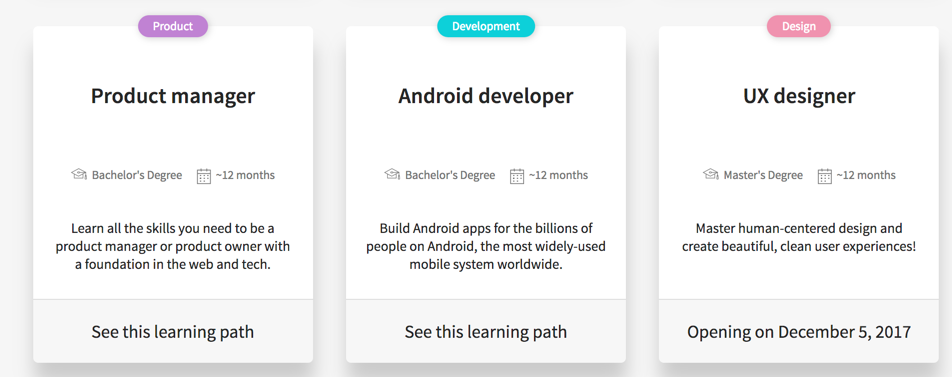Open the Android developer card title
Viewport: 952px width, 377px height.
click(486, 96)
